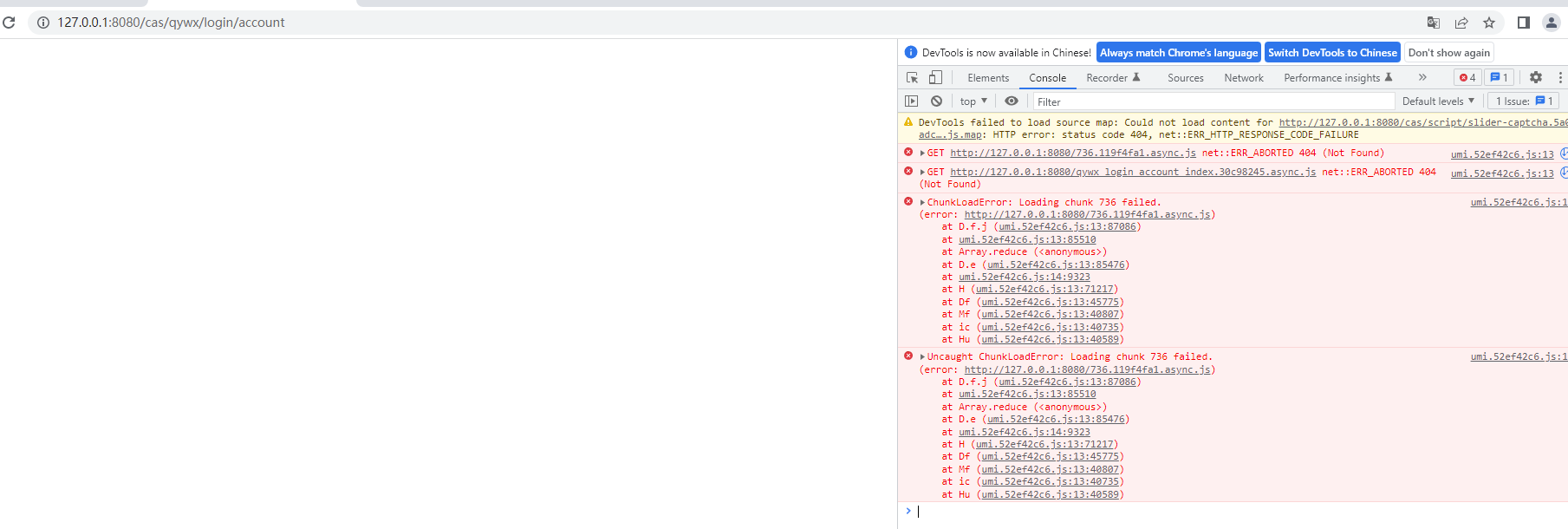1568x529 pixels.
Task: Click the red 4 errors counter
Action: point(1467,77)
